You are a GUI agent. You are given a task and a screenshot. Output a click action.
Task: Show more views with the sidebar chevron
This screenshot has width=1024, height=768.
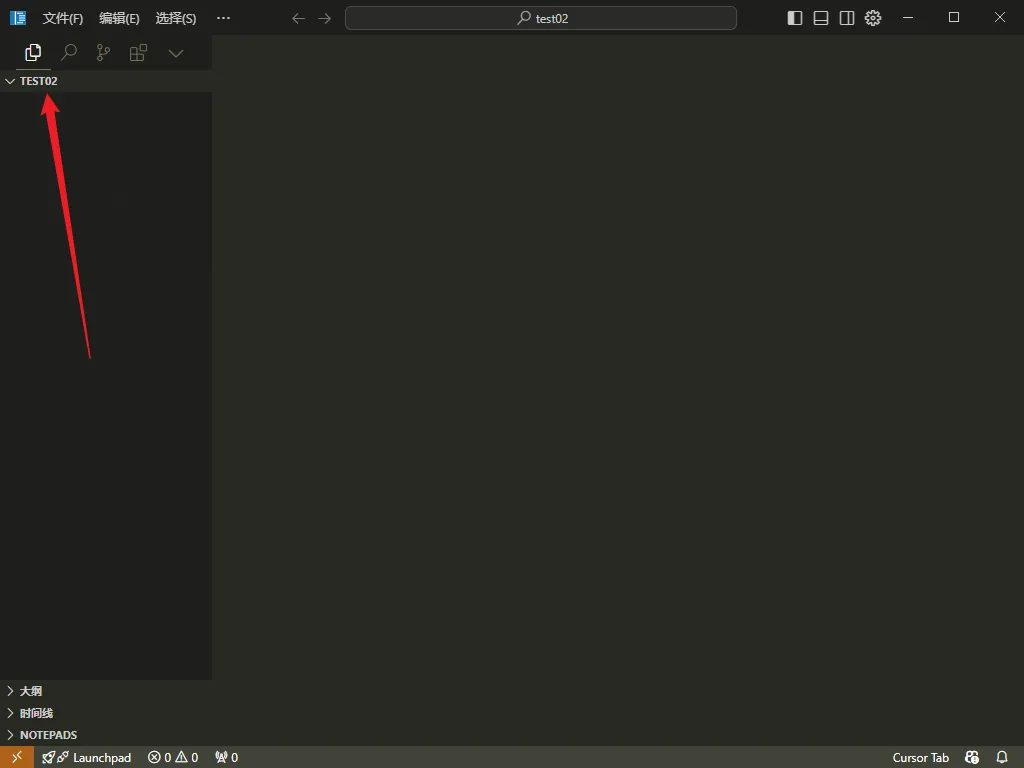tap(176, 53)
